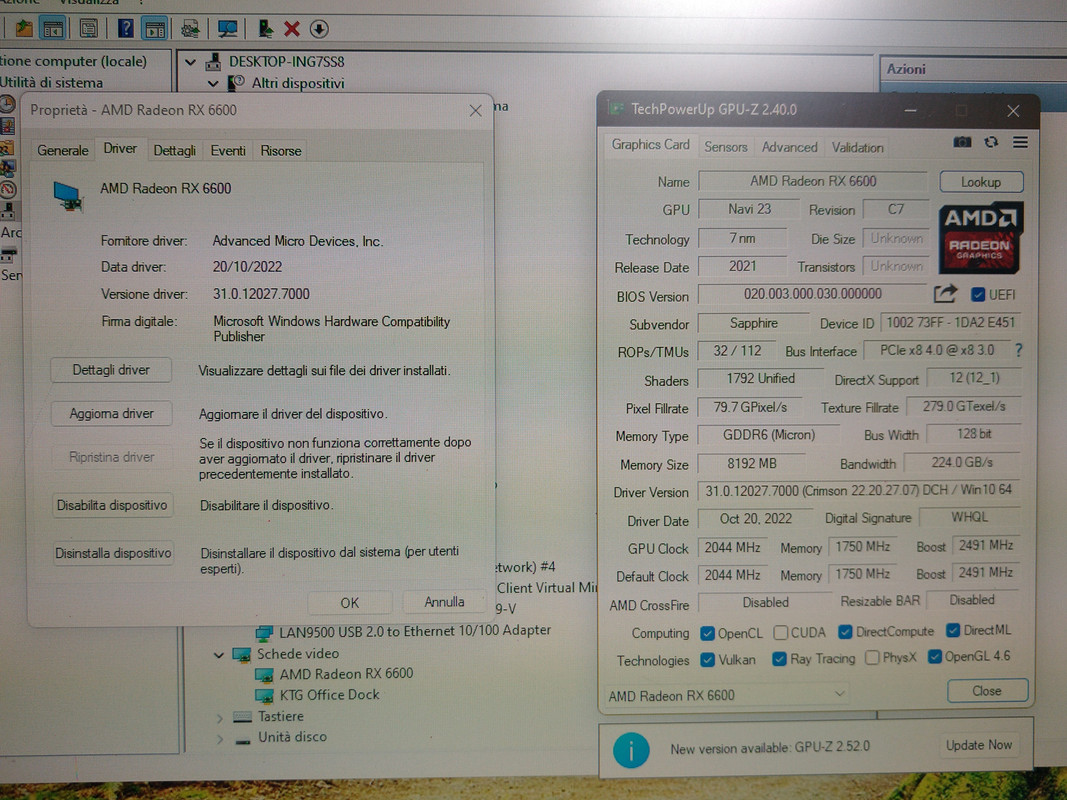This screenshot has height=800, width=1067.
Task: Toggle the DirectCompute checkbox
Action: [x=845, y=632]
